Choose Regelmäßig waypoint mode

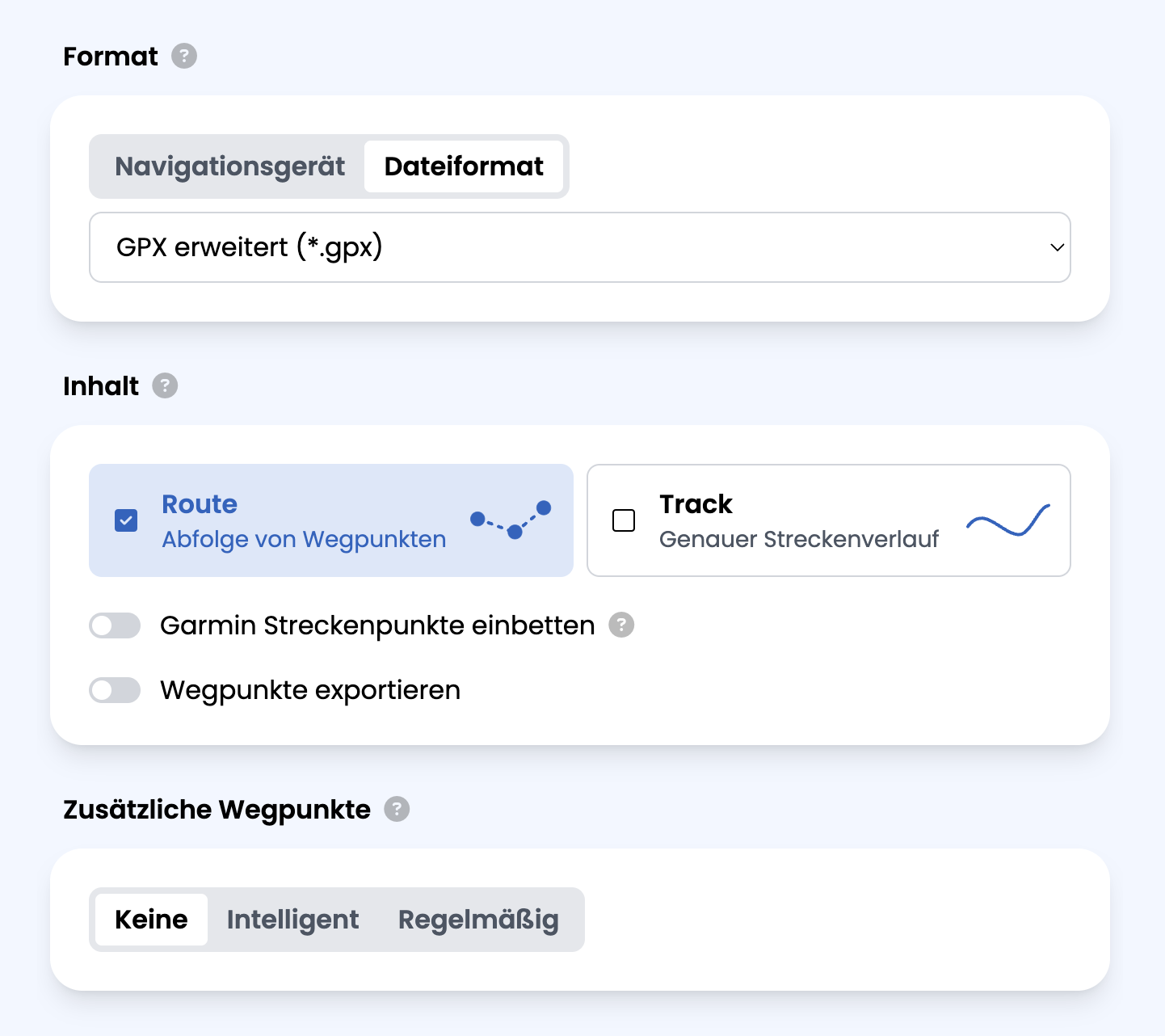pyautogui.click(x=478, y=920)
